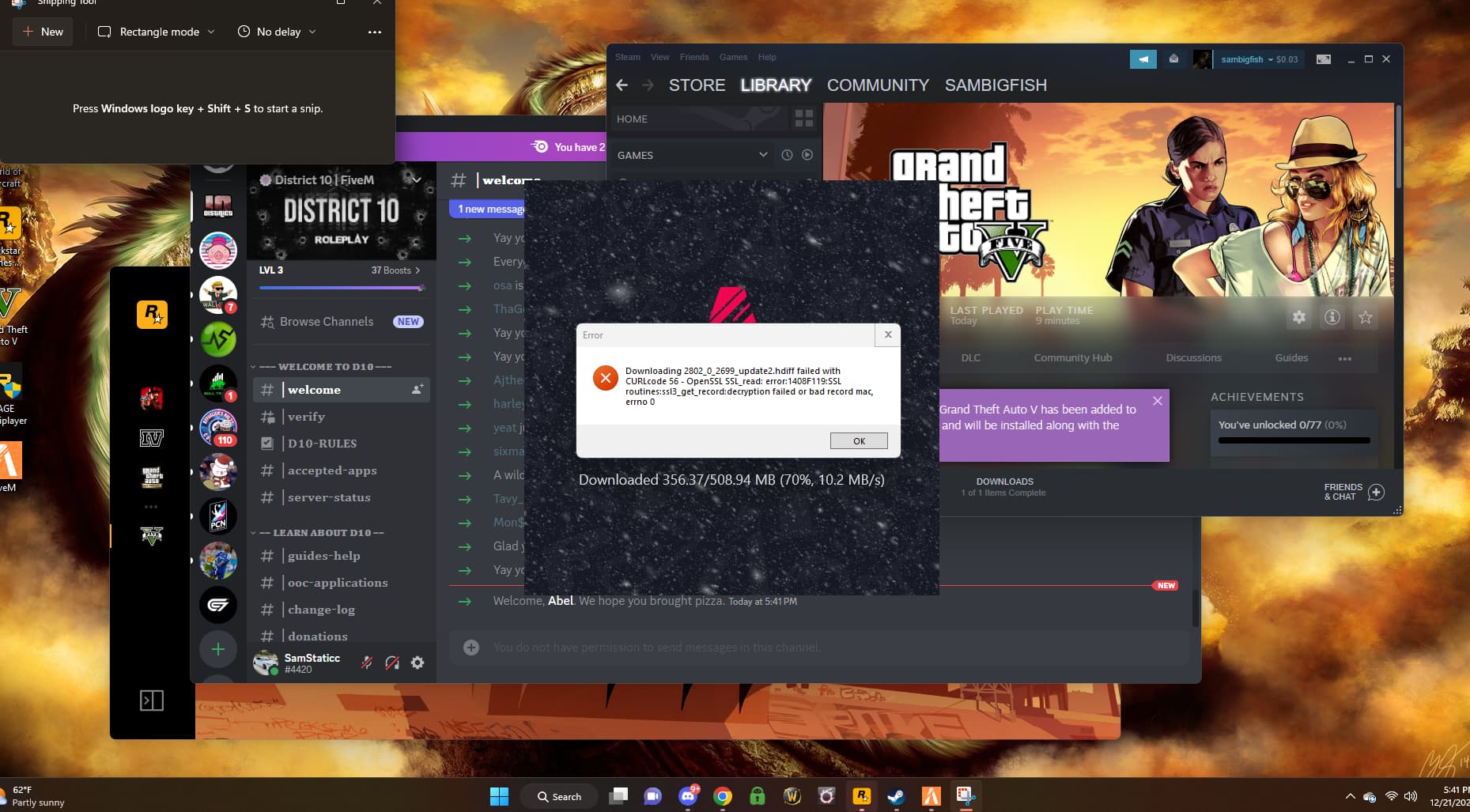Screen dimensions: 1470x812
Task: Dismiss the purple GTA V added notification
Action: pos(1158,401)
